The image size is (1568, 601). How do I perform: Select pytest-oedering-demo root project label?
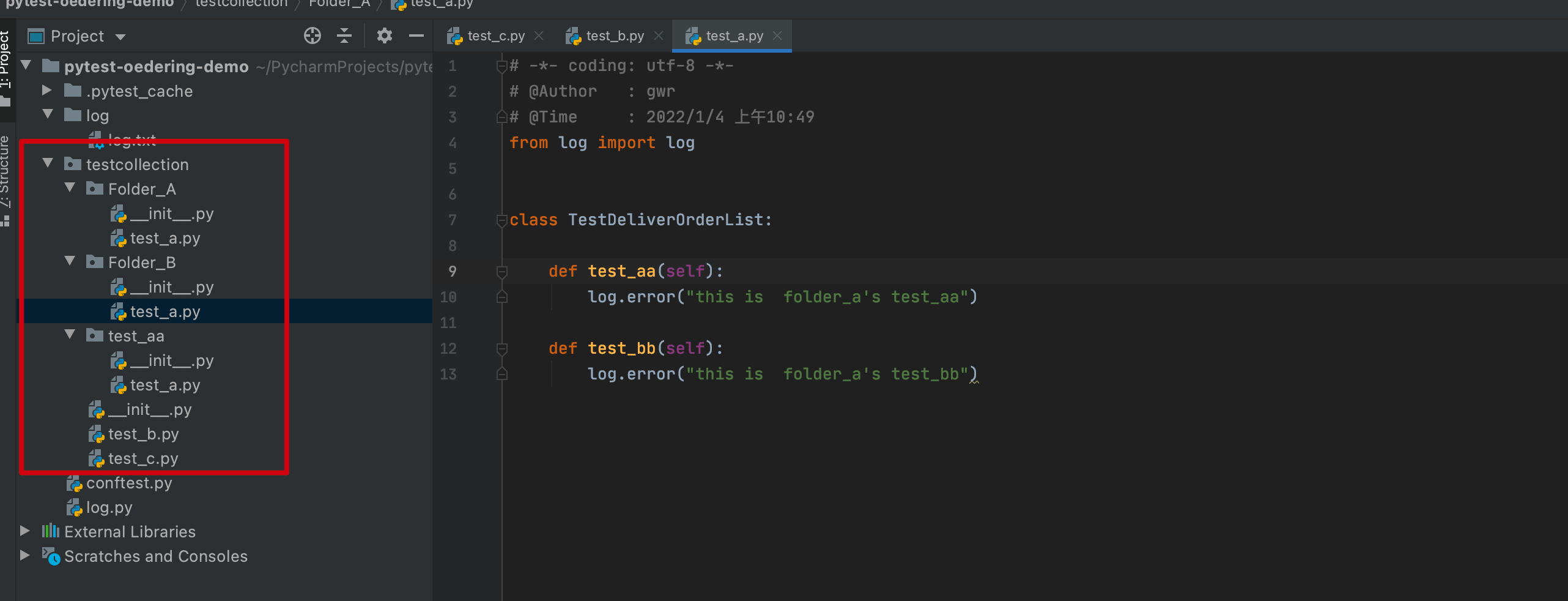156,66
